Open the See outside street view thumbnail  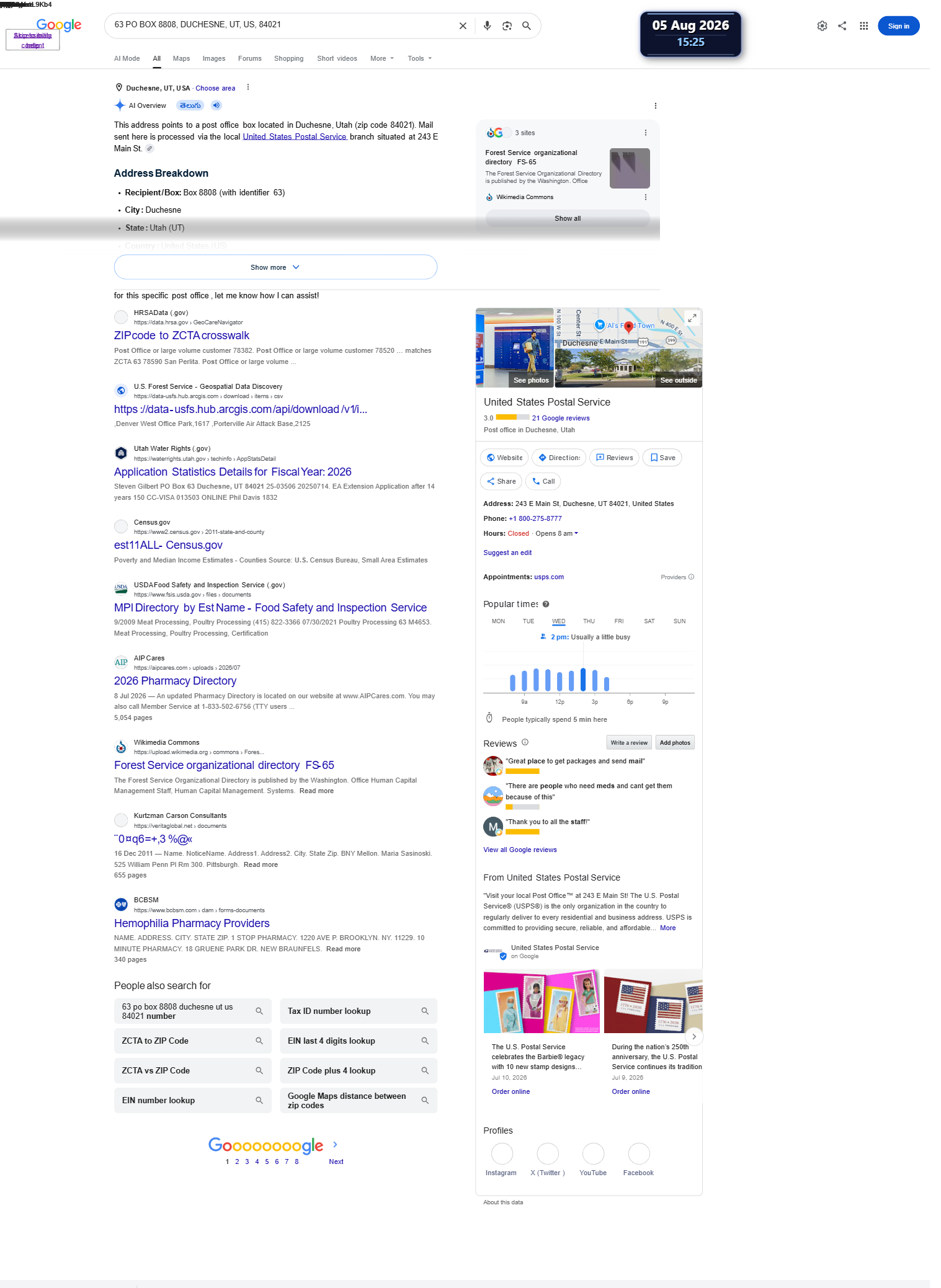tap(628, 368)
